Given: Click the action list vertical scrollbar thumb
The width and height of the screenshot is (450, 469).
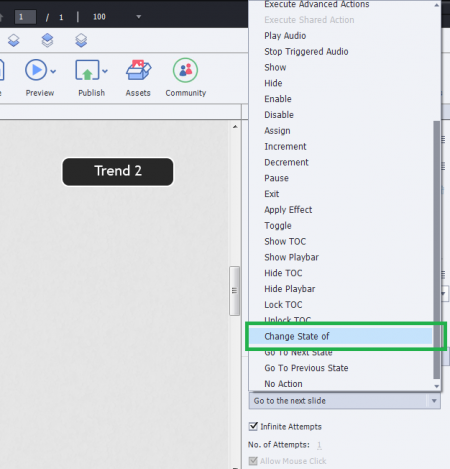Looking at the screenshot, I should (436, 250).
